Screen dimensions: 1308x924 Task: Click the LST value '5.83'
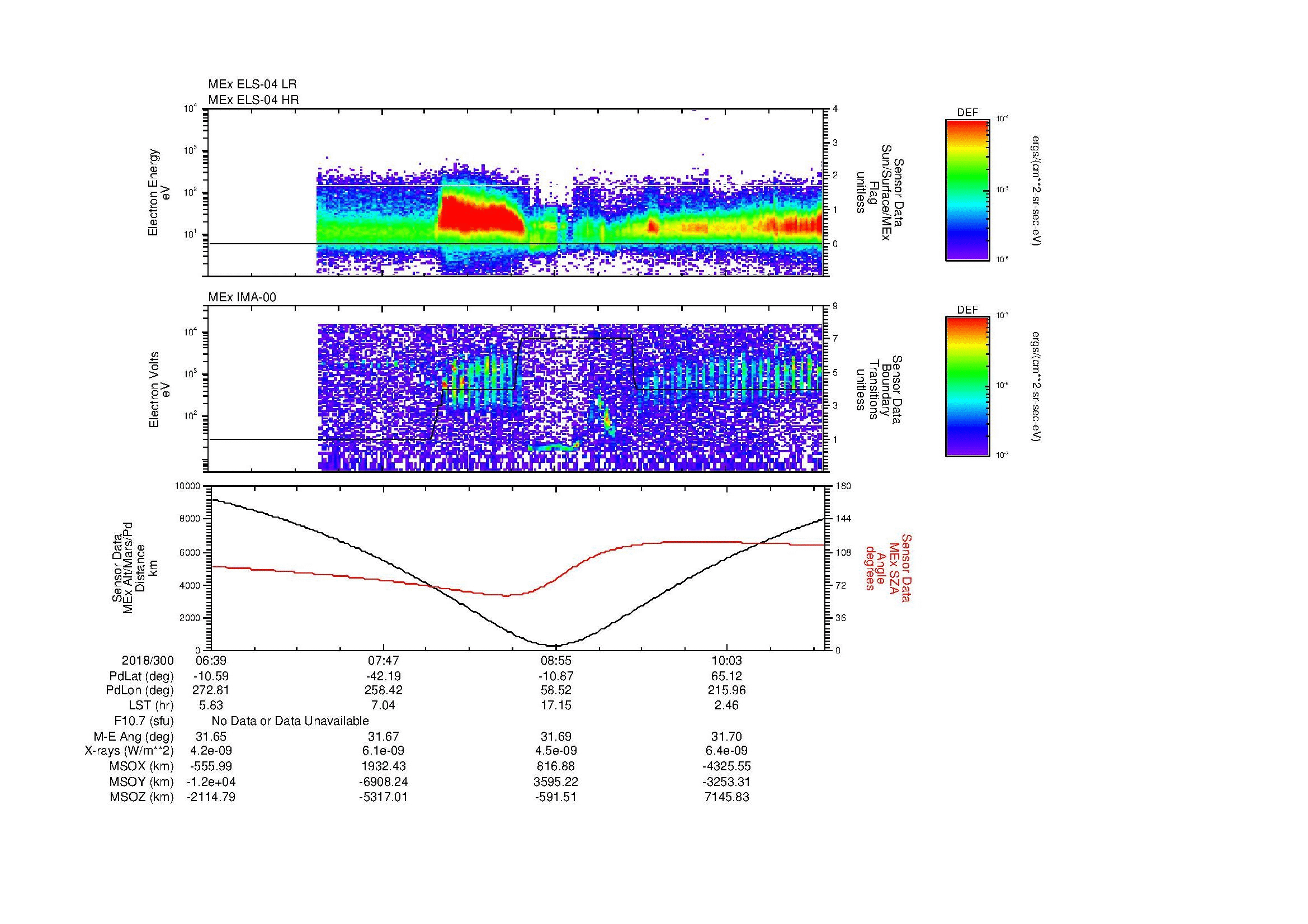click(211, 706)
